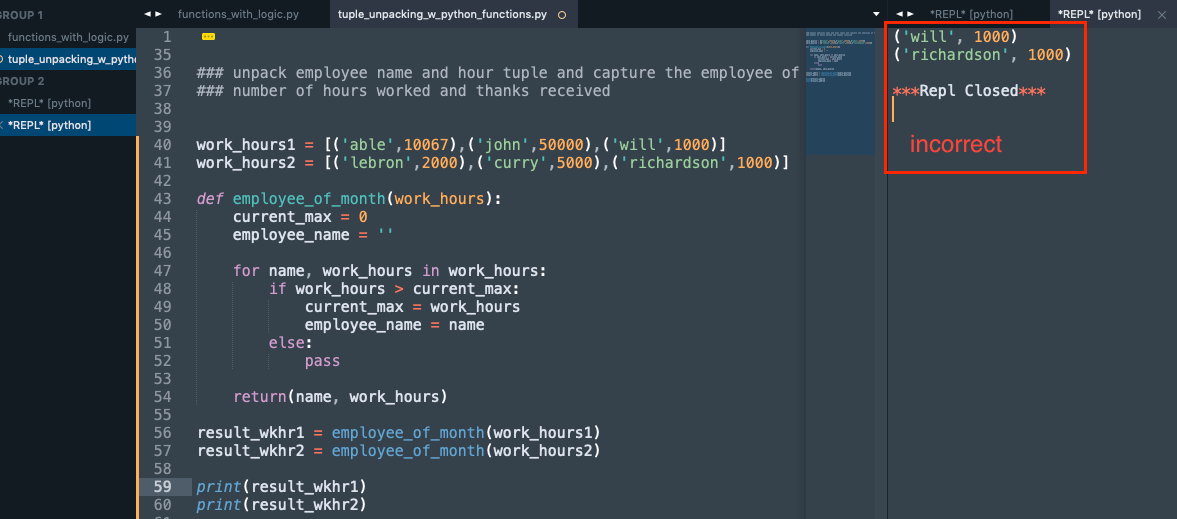Close the active *REPL* [python] tab
The image size is (1177, 519).
point(1162,14)
